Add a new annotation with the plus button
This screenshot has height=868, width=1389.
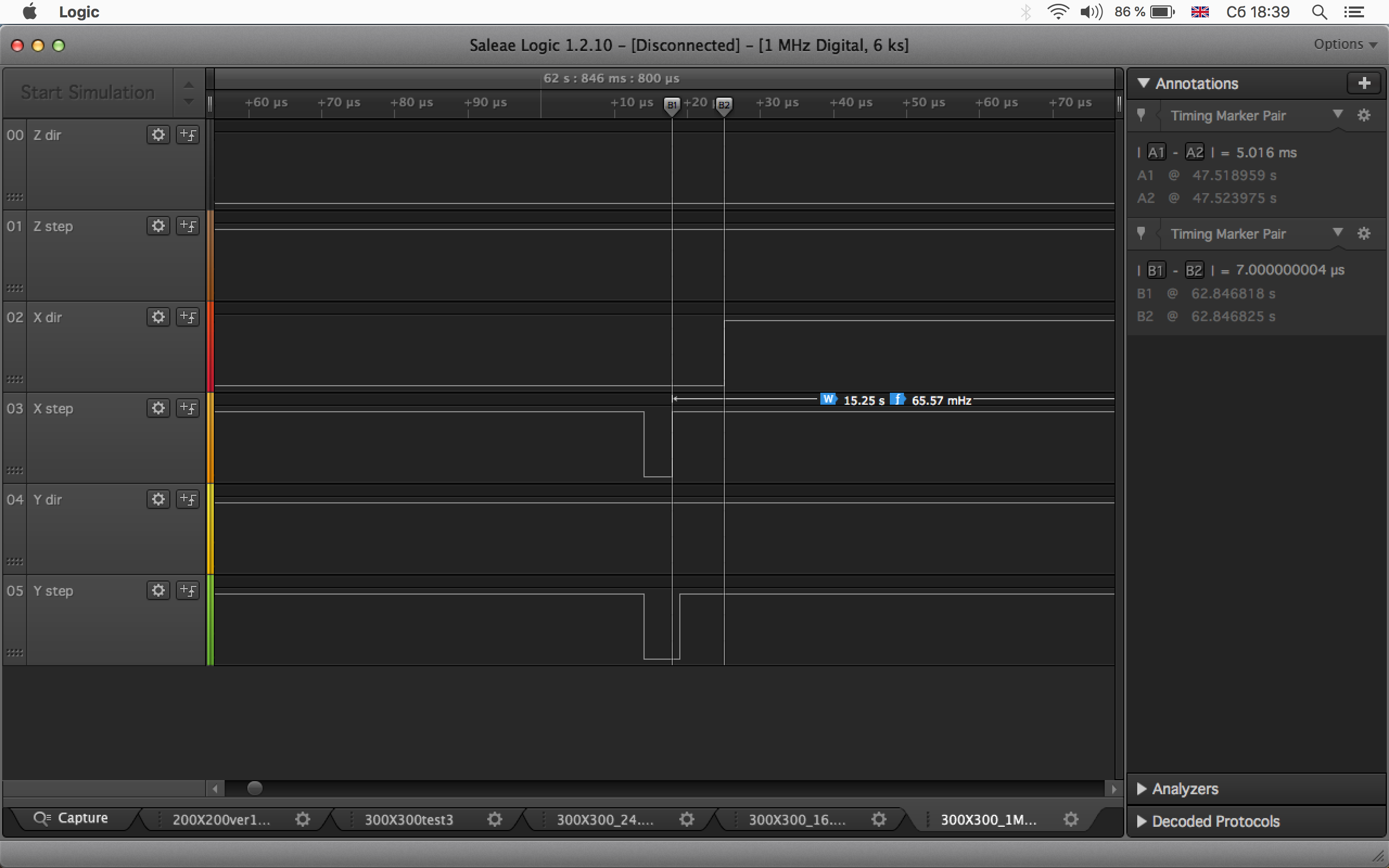[x=1363, y=83]
